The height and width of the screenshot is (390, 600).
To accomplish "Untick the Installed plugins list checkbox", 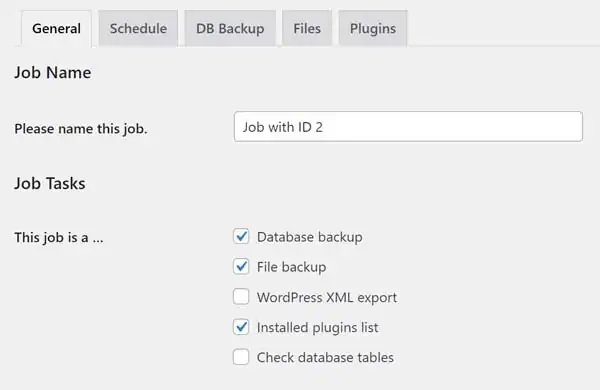I will 241,327.
